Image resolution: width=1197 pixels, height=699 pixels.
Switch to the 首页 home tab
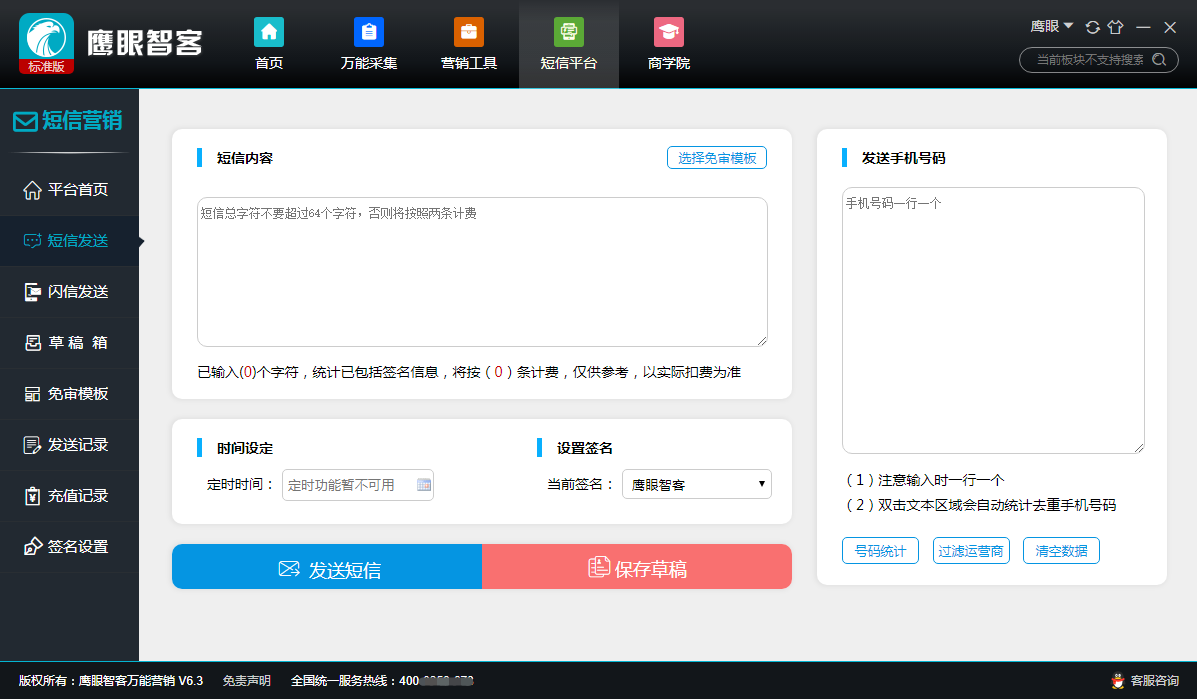268,44
